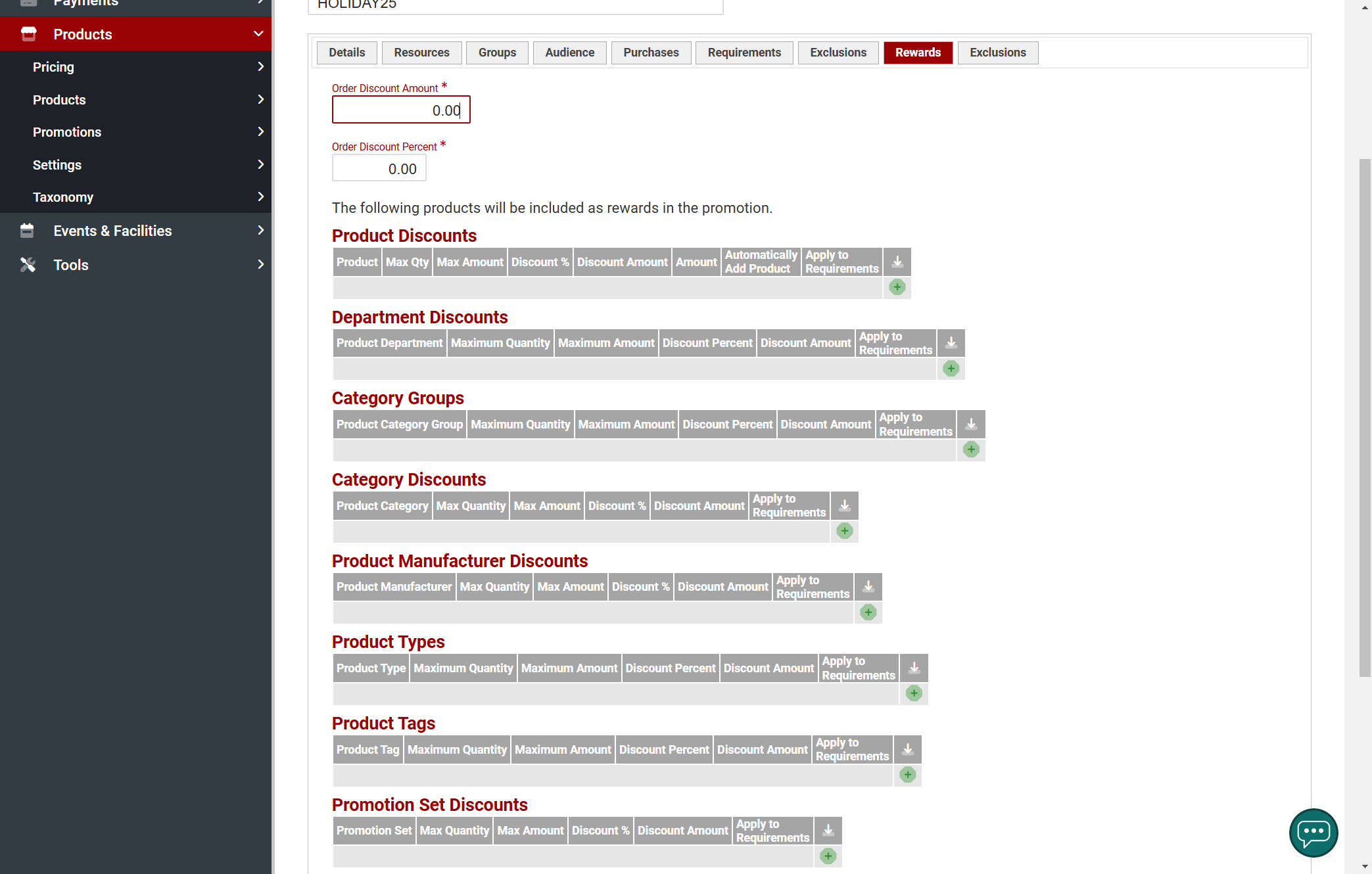Click the Product column header in Product Discounts
This screenshot has height=874, width=1372.
(x=357, y=262)
